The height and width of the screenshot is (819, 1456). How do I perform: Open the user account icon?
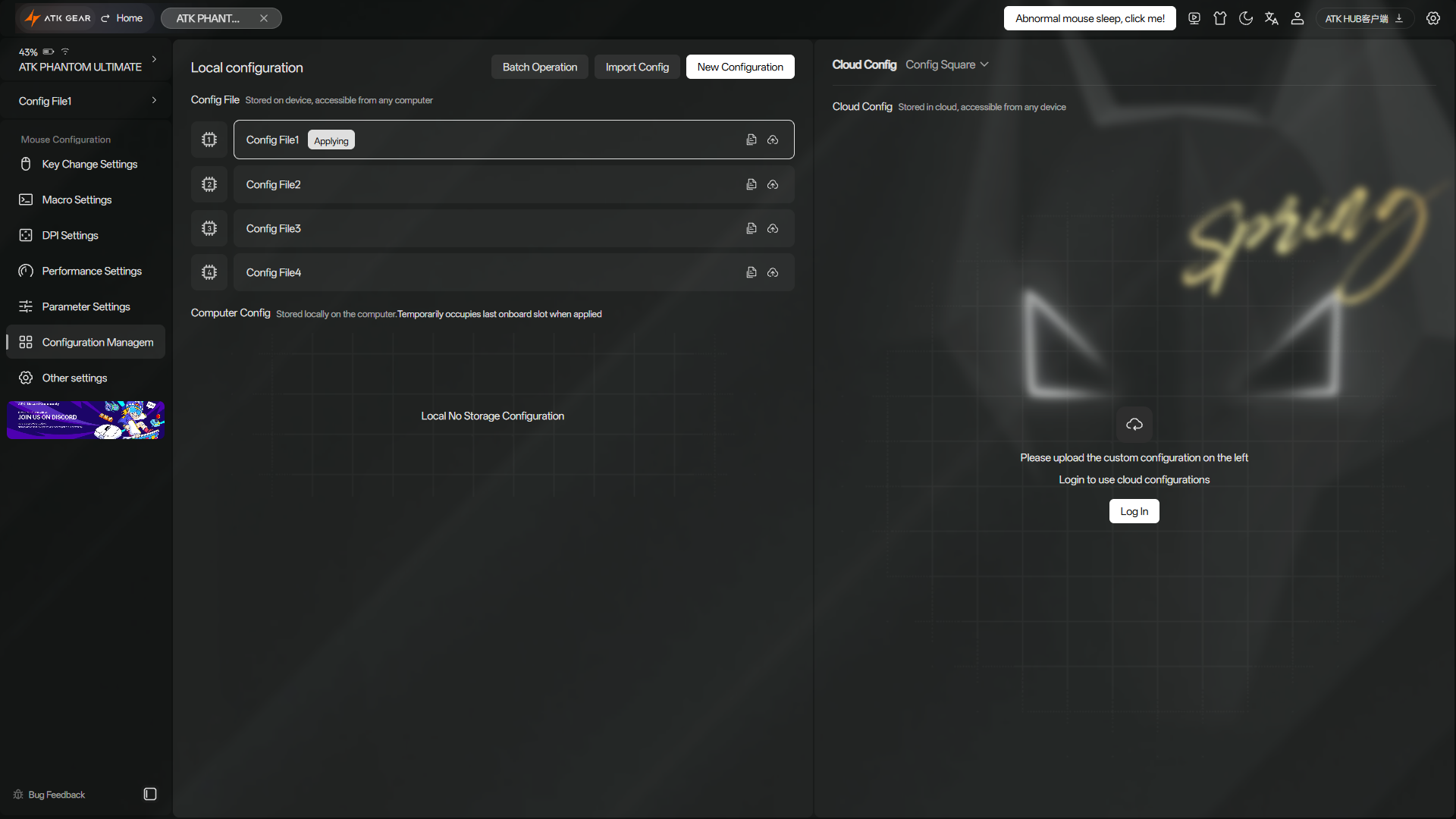pyautogui.click(x=1298, y=18)
